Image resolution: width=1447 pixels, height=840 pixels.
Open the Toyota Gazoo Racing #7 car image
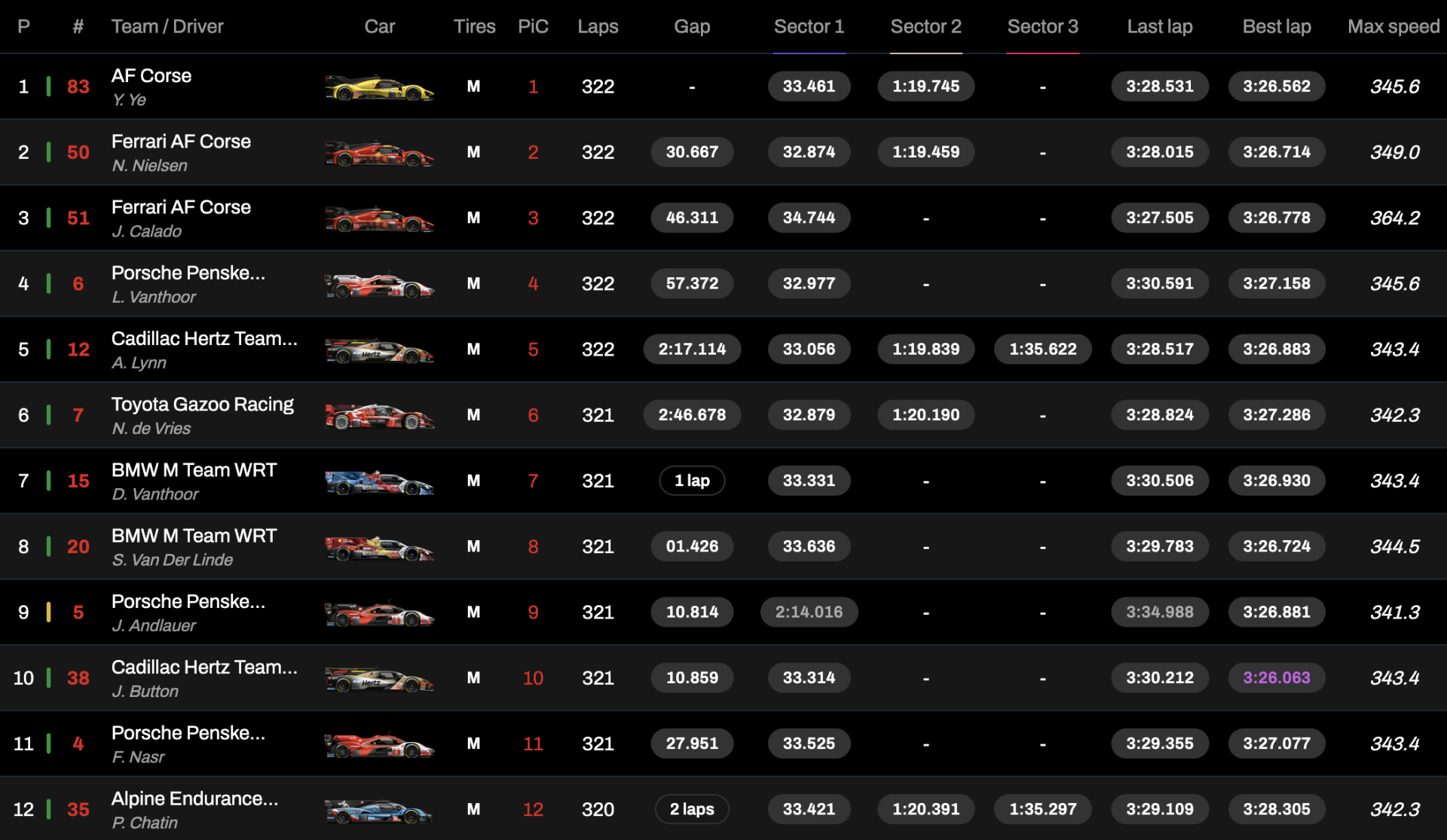pyautogui.click(x=379, y=416)
